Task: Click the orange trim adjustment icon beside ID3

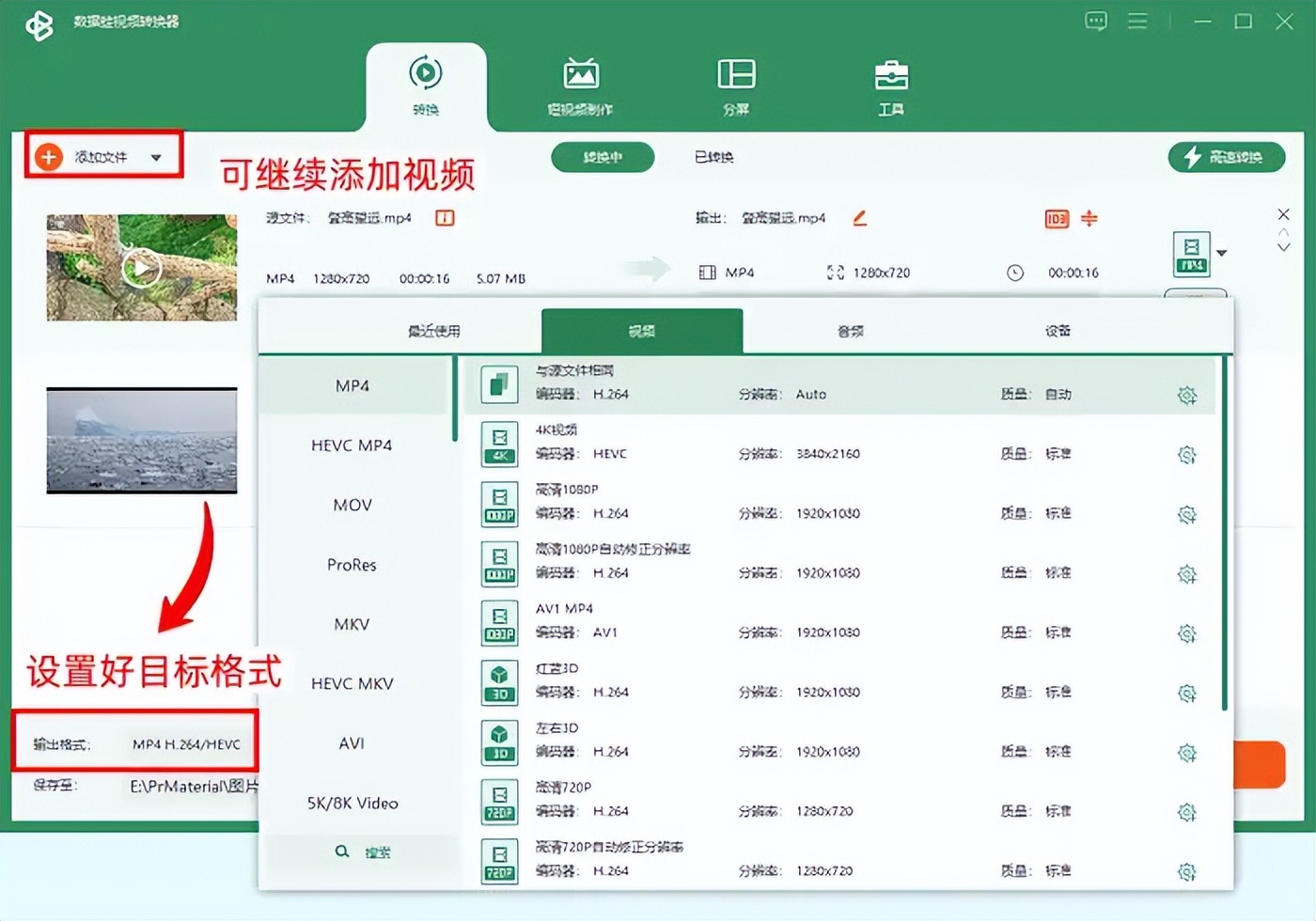Action: coord(1088,219)
